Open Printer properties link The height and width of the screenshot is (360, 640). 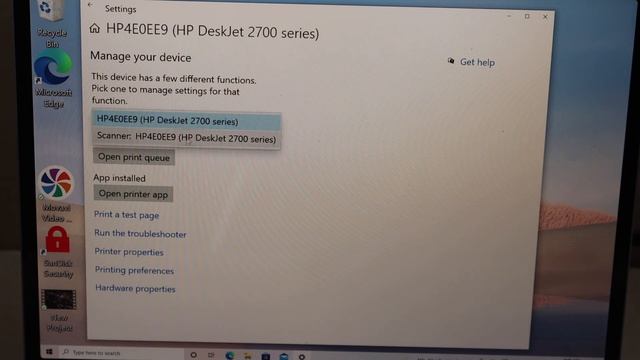(x=129, y=252)
